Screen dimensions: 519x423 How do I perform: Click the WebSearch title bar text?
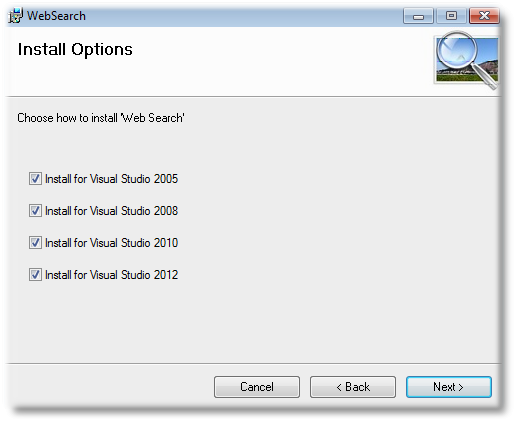click(x=56, y=16)
